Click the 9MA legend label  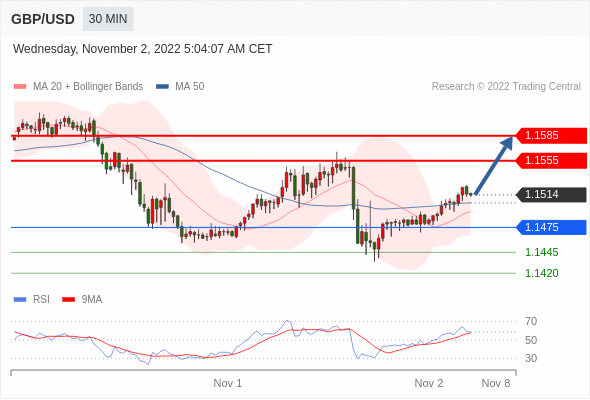(92, 300)
